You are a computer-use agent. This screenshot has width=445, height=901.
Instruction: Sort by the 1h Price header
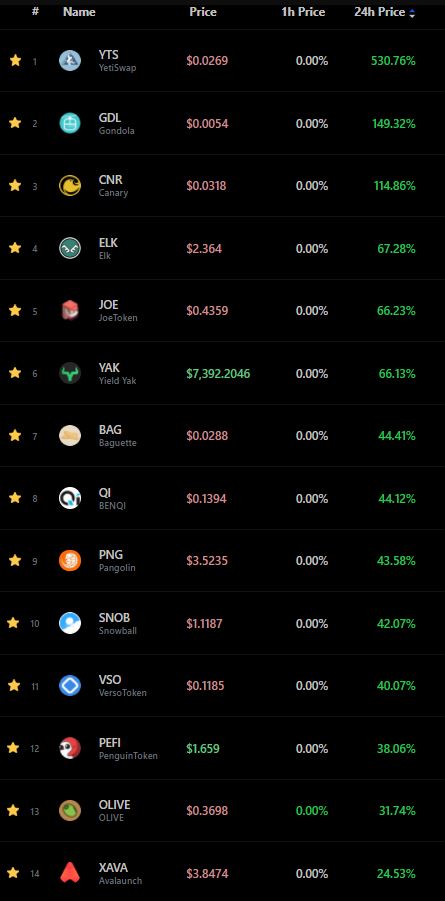(x=303, y=12)
